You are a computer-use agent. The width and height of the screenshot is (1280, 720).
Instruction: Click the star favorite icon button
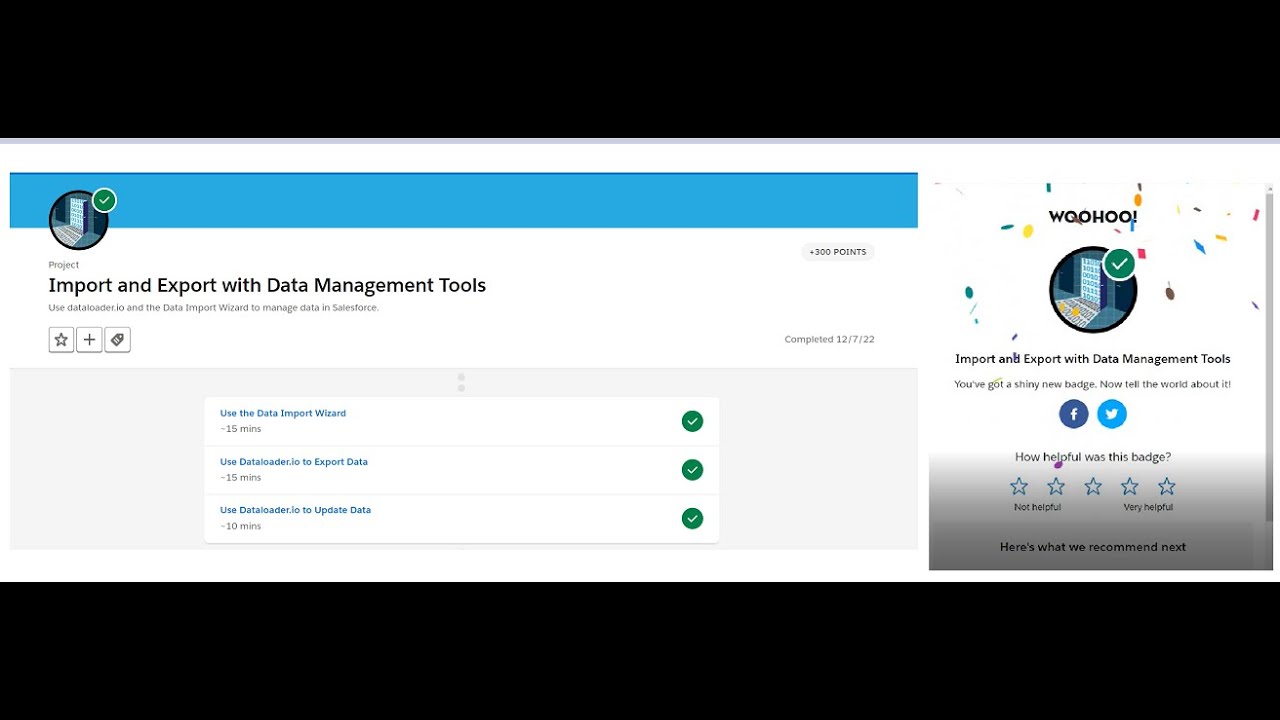[x=61, y=340]
